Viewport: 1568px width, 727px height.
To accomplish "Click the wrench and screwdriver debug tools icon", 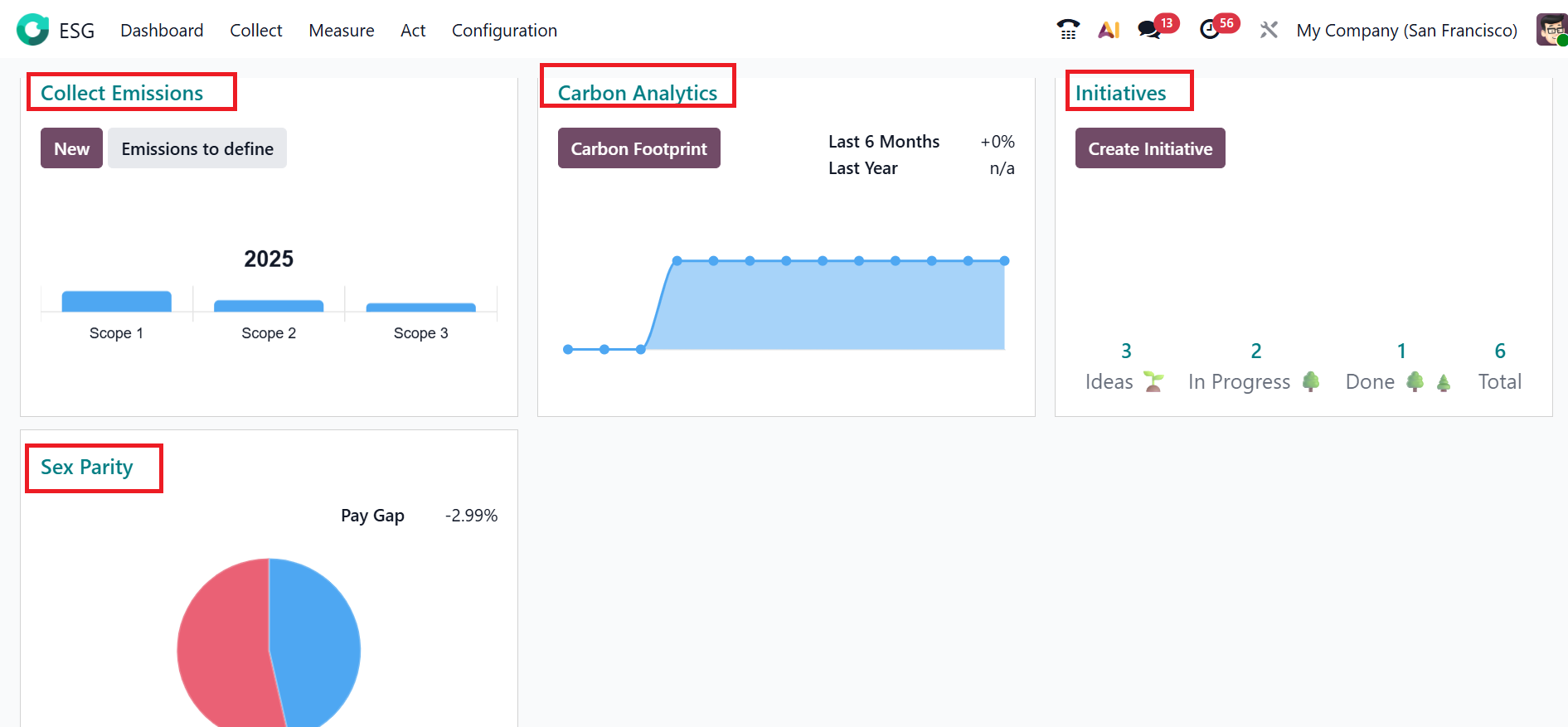I will [x=1269, y=30].
